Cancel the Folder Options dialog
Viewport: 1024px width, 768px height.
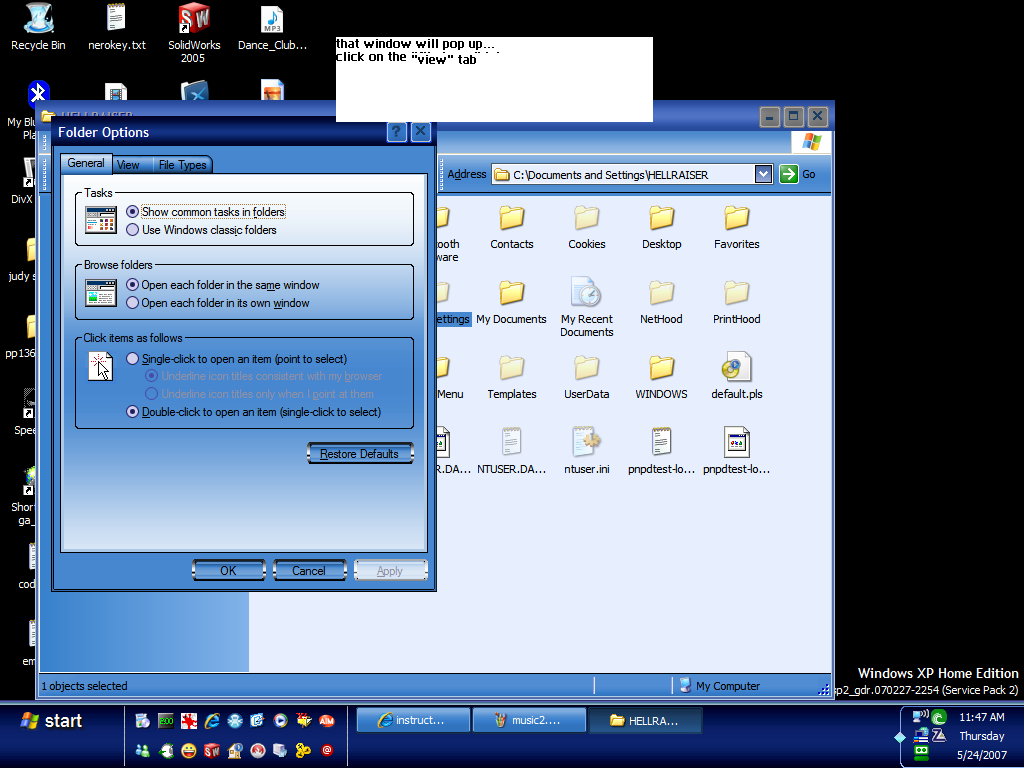pyautogui.click(x=310, y=570)
